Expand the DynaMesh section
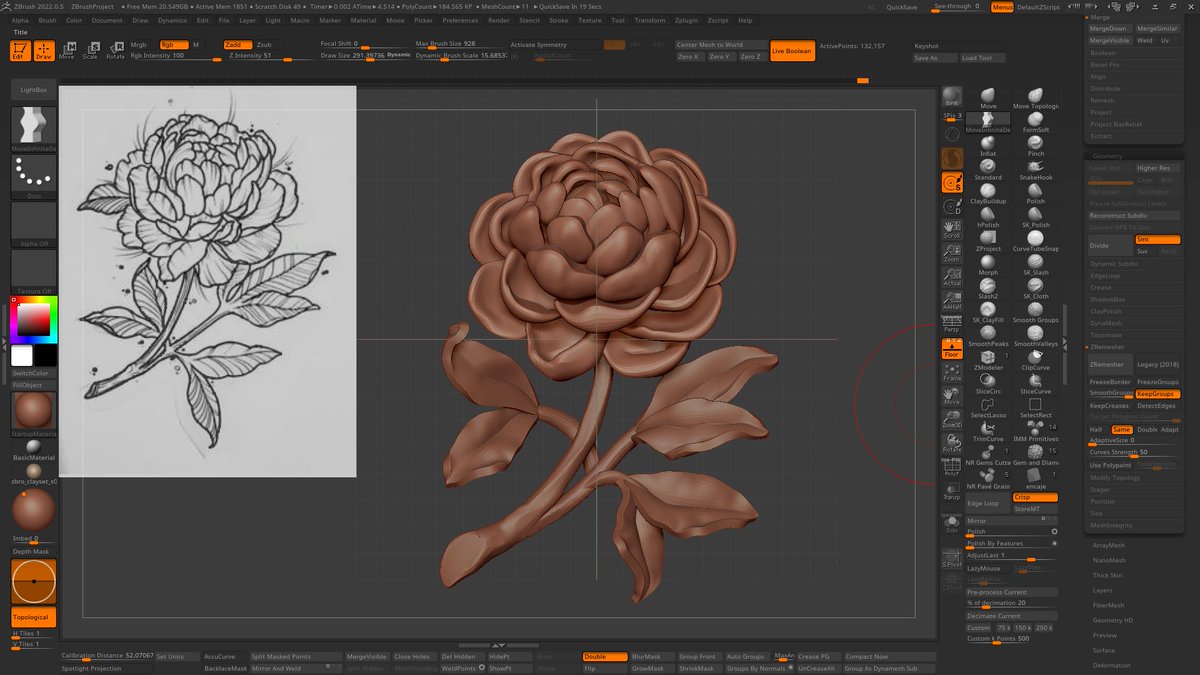The height and width of the screenshot is (675, 1200). (x=1106, y=323)
